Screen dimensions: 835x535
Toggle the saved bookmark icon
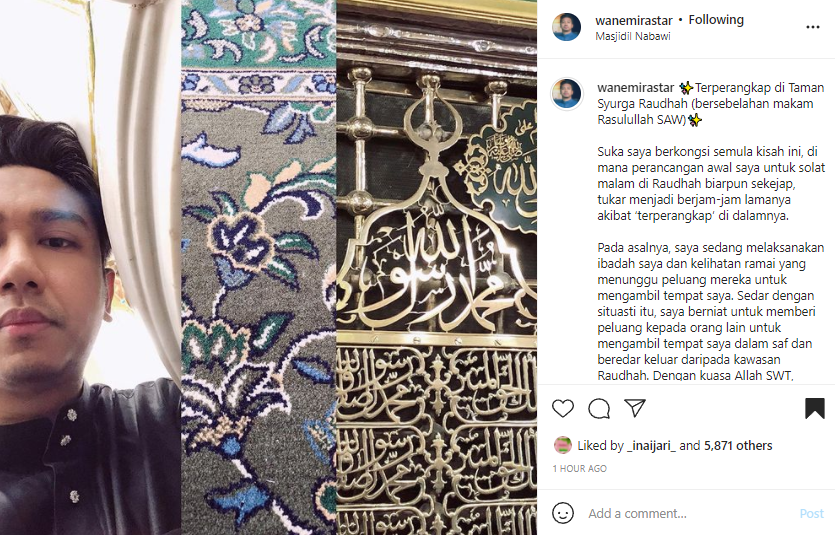pos(814,408)
